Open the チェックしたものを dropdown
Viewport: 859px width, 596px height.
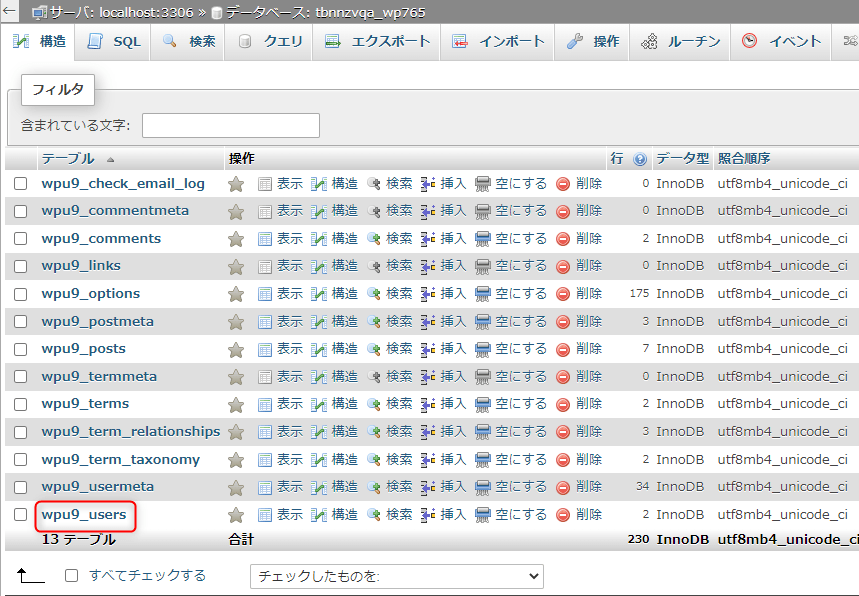coord(397,576)
